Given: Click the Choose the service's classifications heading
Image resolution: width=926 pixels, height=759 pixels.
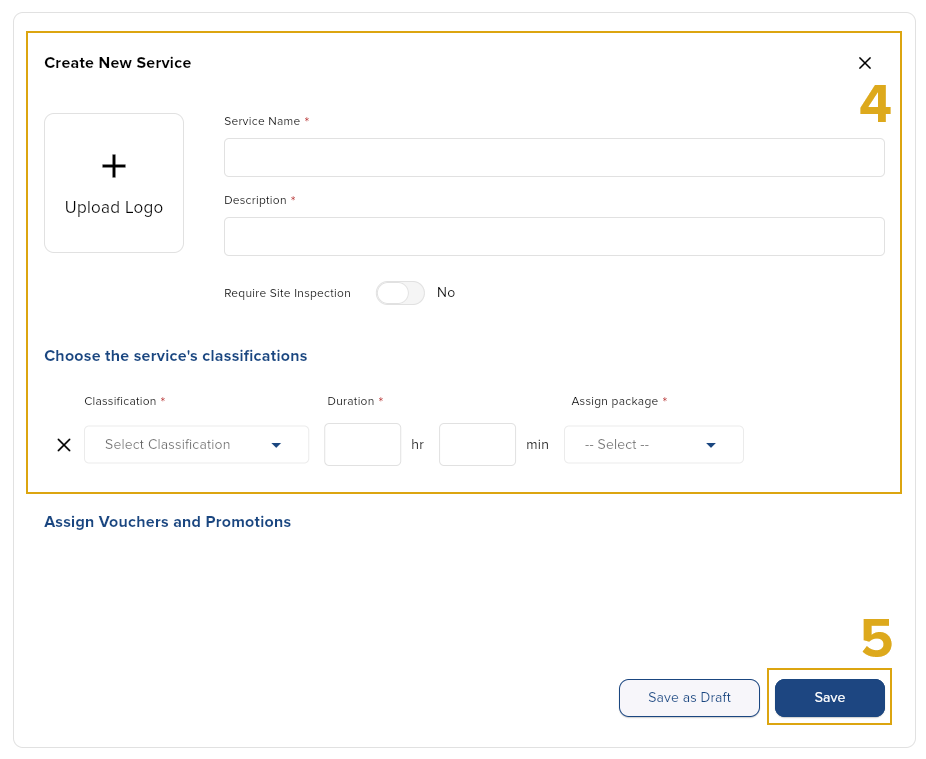Looking at the screenshot, I should click(x=176, y=356).
